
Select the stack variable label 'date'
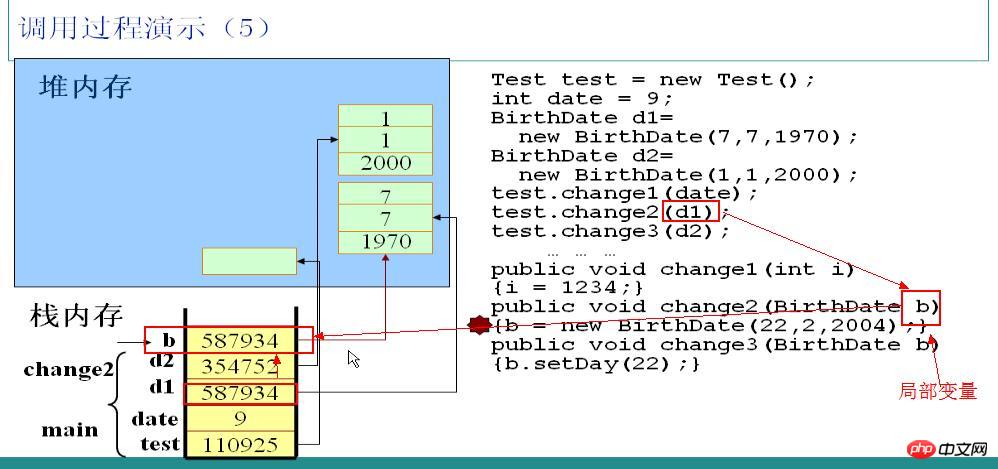point(155,419)
